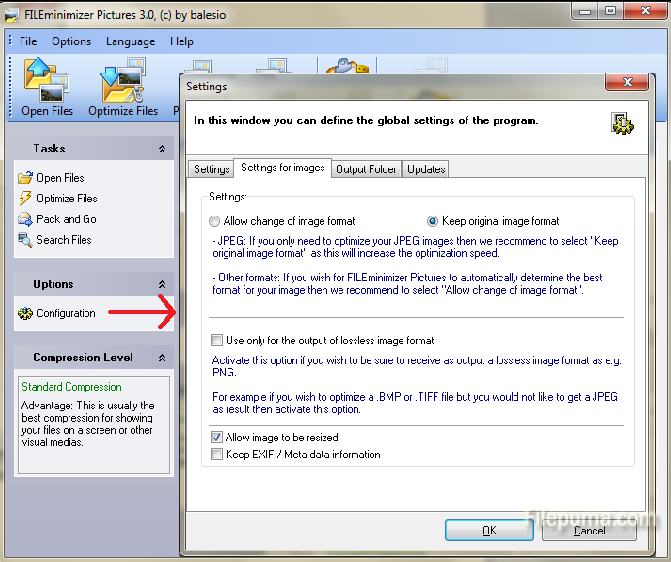Image resolution: width=671 pixels, height=562 pixels.
Task: Switch to the Updates tab
Action: click(x=426, y=169)
